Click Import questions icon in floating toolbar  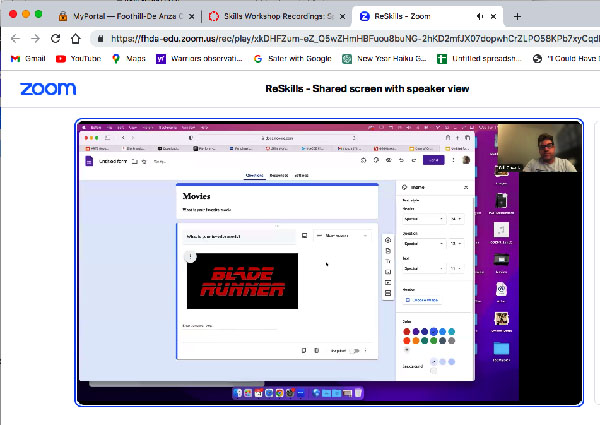click(388, 251)
